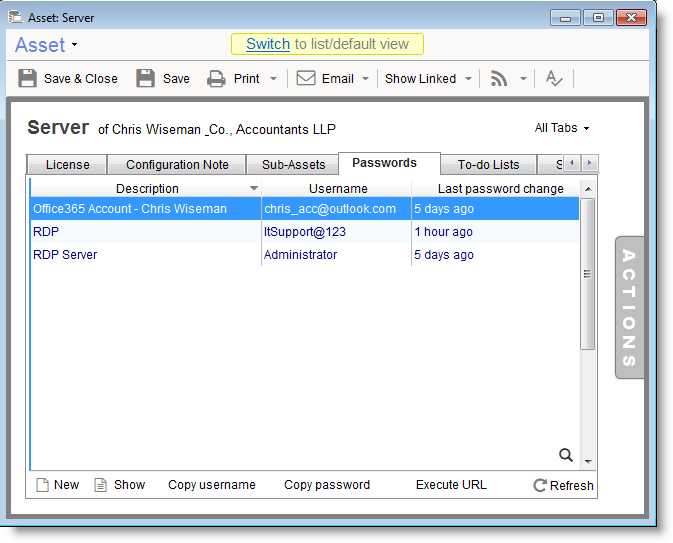Image resolution: width=673 pixels, height=543 pixels.
Task: Click Copy password button
Action: 327,485
